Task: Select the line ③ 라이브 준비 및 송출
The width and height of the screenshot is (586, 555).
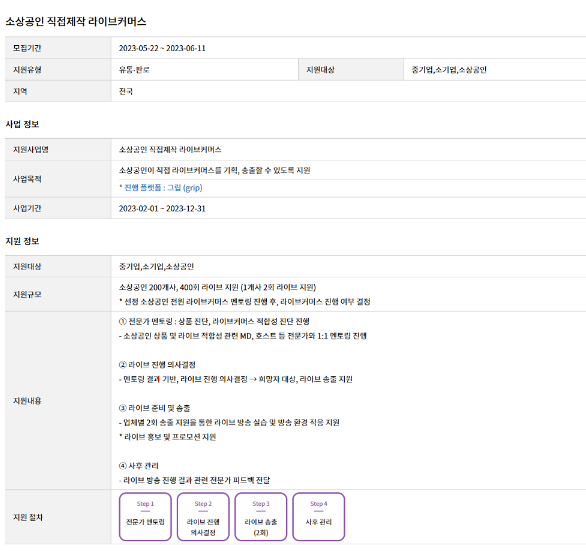Action: [155, 408]
